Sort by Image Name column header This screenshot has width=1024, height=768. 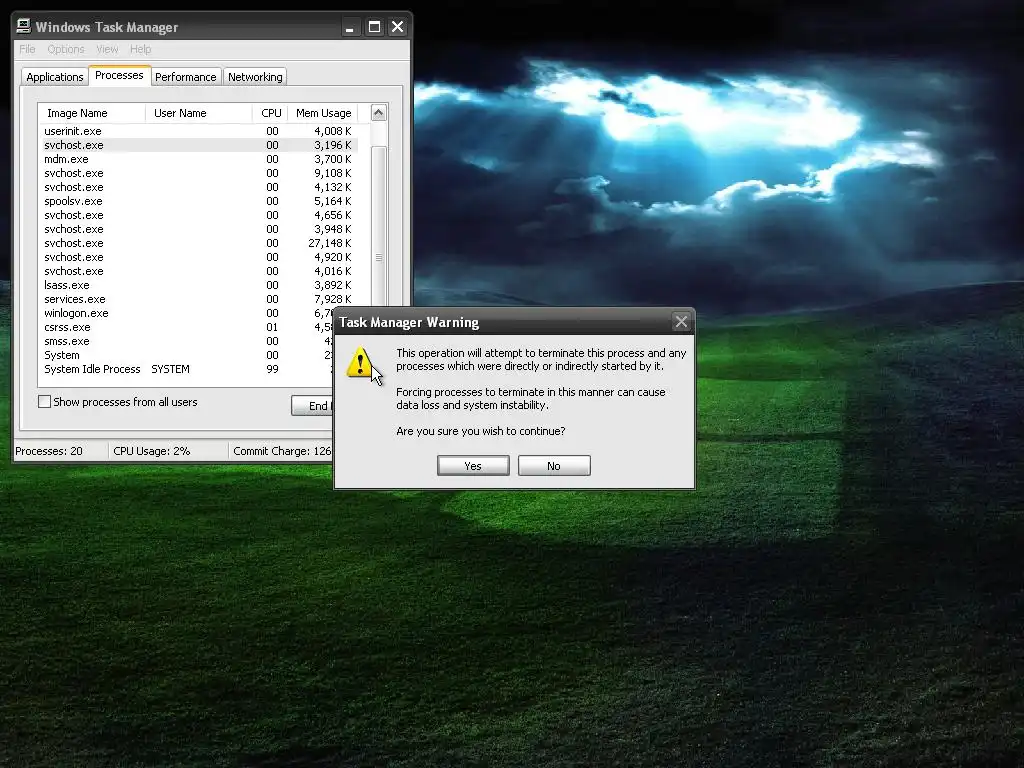point(92,113)
